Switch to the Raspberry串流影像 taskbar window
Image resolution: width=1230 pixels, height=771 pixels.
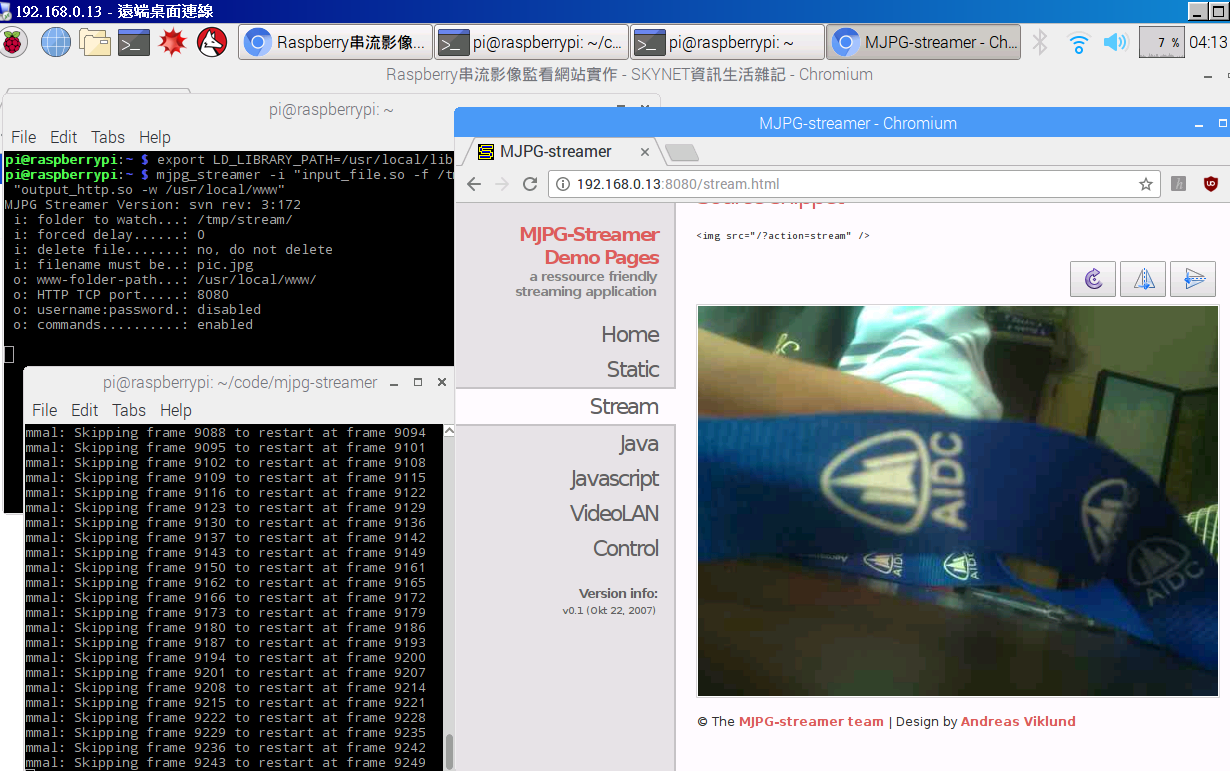335,43
